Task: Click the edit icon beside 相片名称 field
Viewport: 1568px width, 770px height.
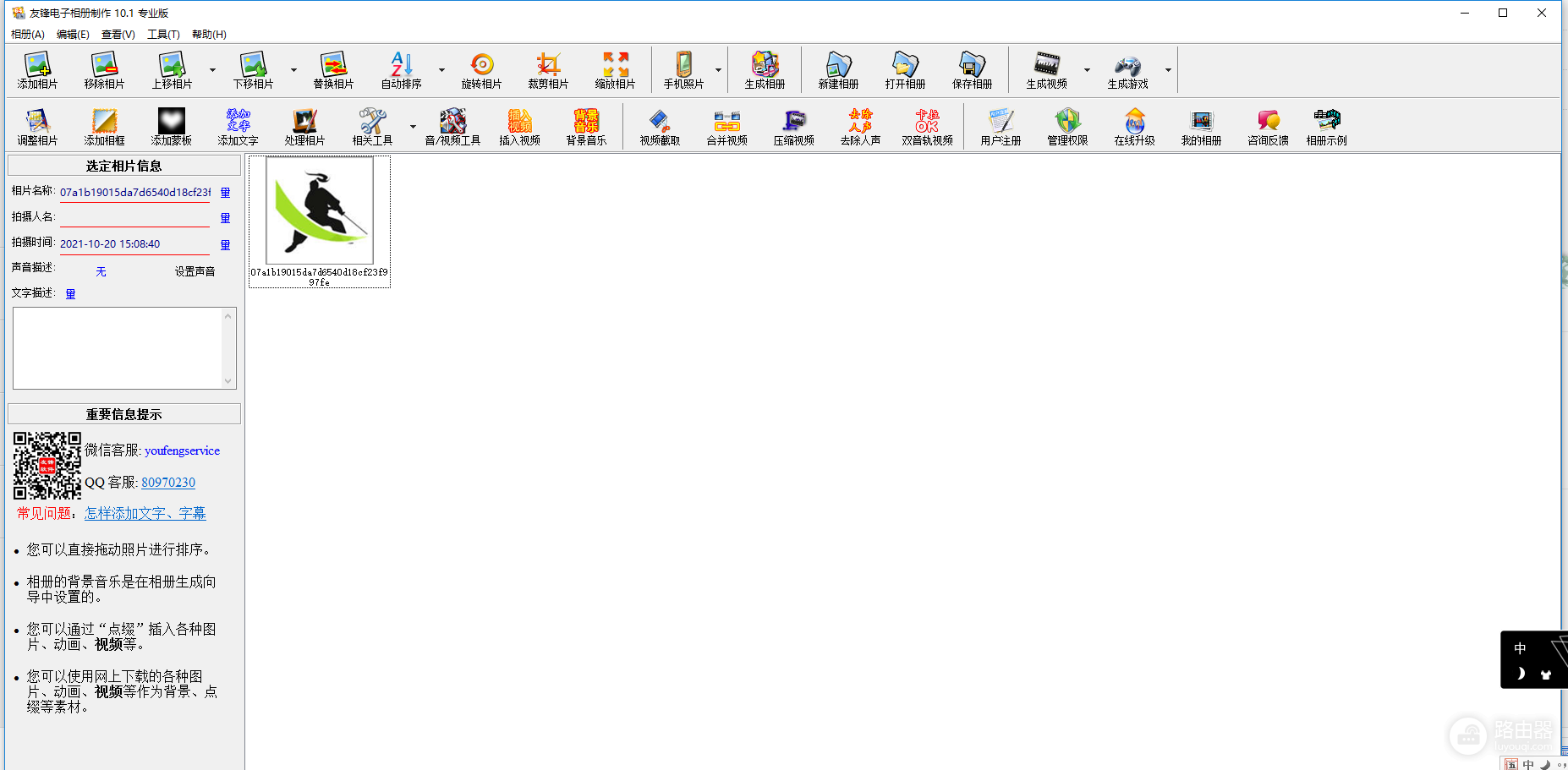Action: (225, 193)
